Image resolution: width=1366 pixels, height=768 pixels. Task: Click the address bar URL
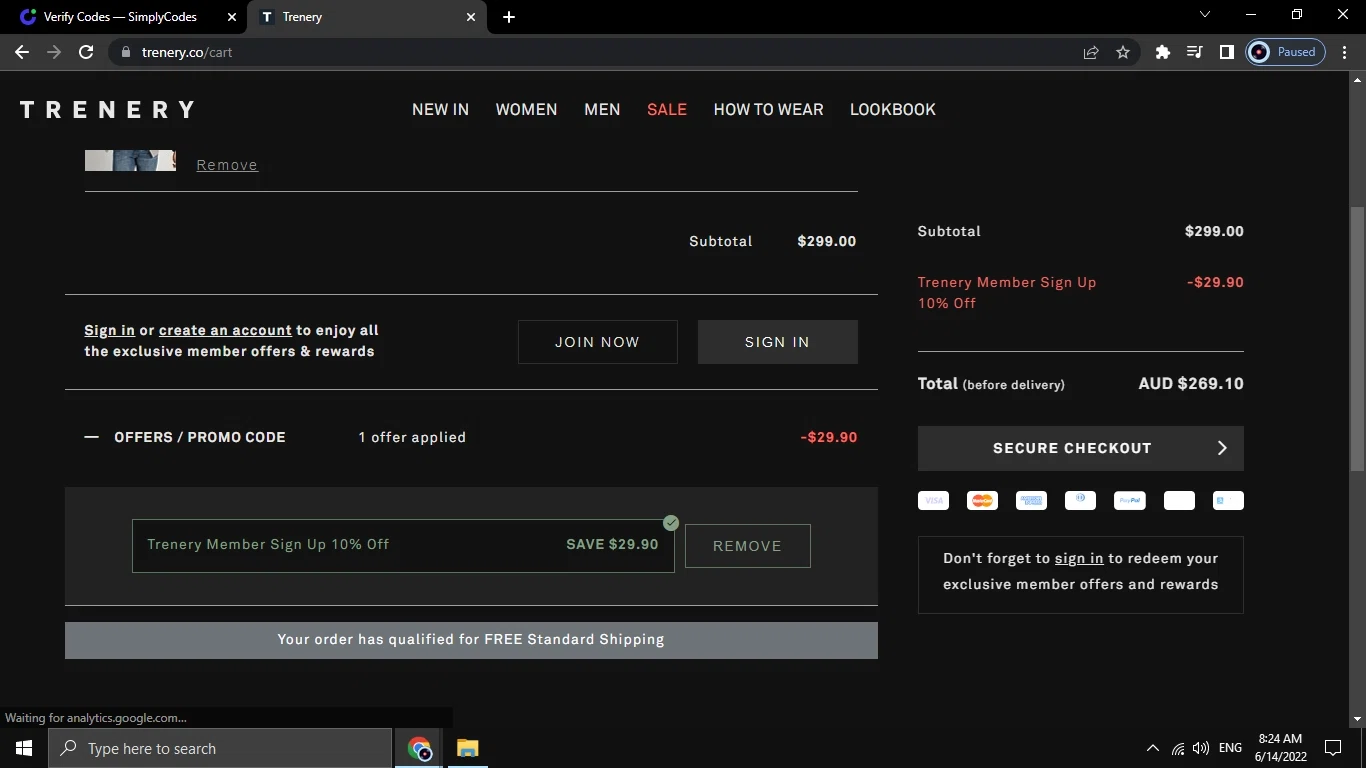[187, 52]
